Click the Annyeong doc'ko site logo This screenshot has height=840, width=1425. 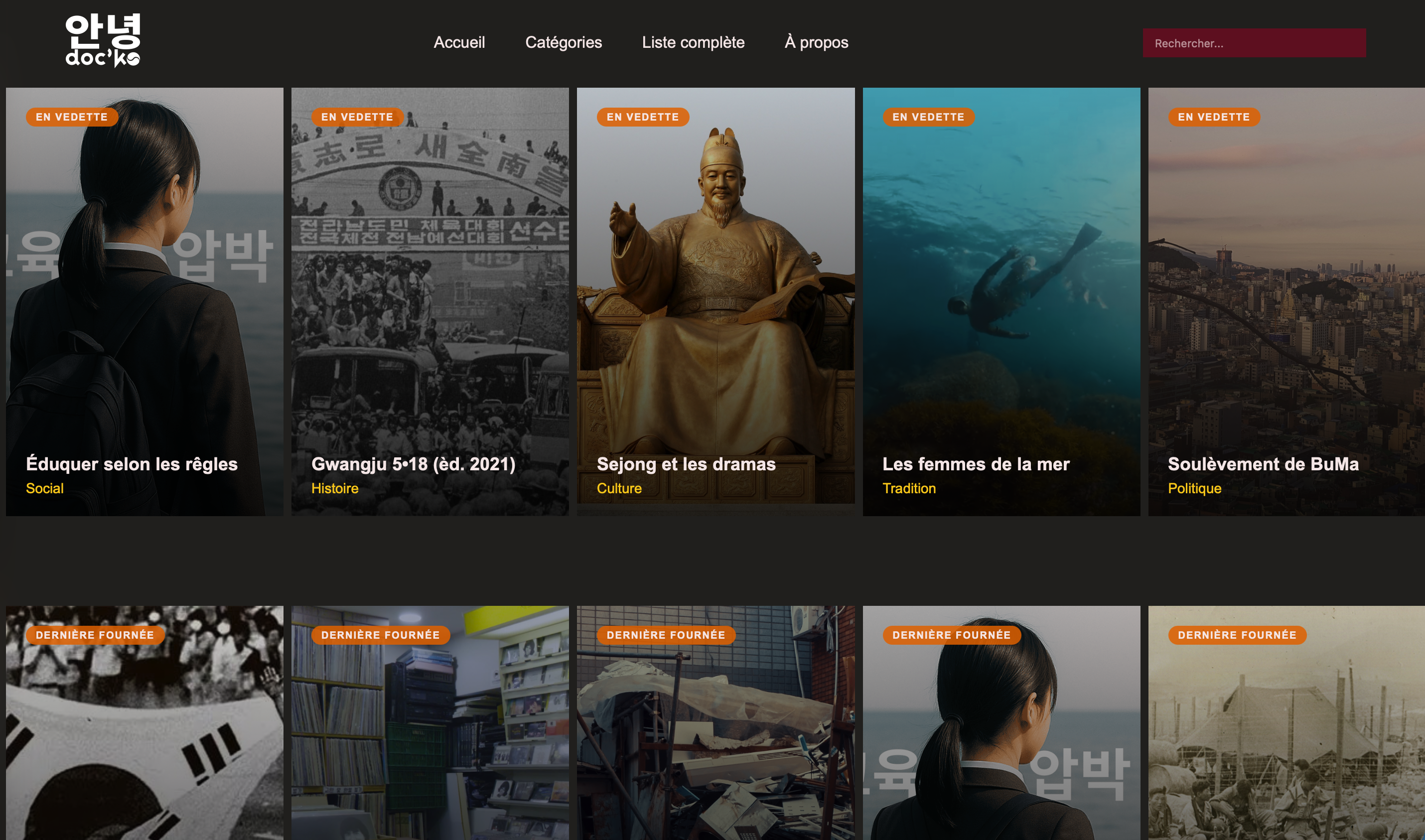[x=103, y=41]
